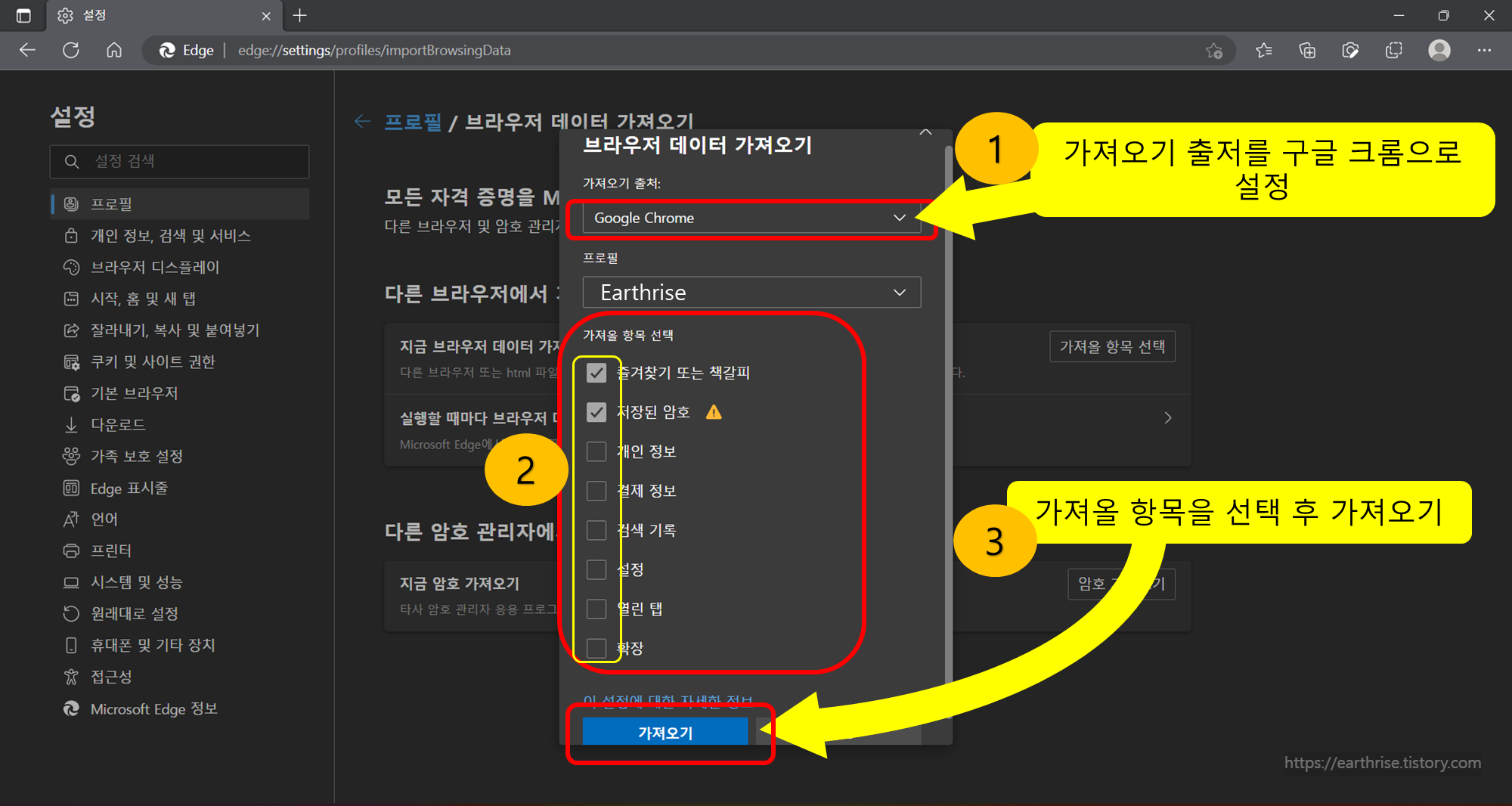Reload the page with the refresh icon

point(71,50)
